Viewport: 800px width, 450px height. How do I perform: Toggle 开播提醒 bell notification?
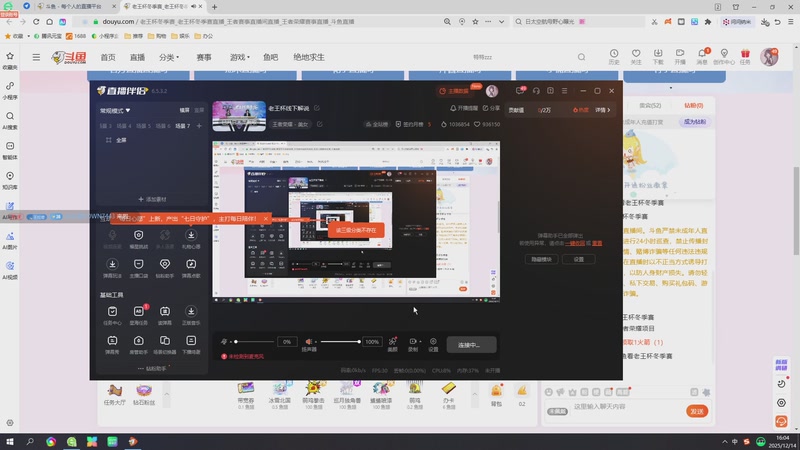[464, 108]
